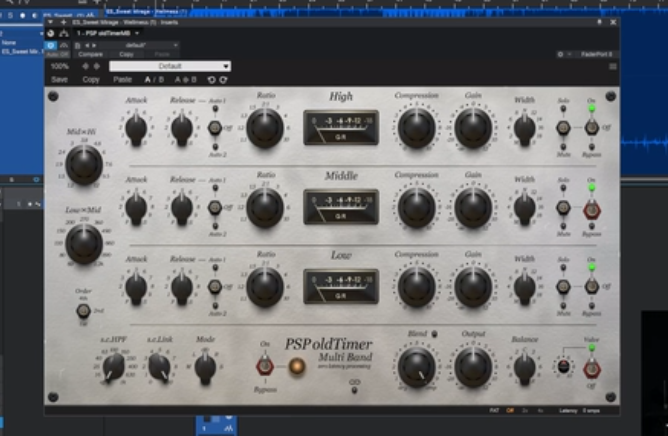Screen dimensions: 668x436
Task: Flip the Middle band Solo/Mute switch
Action: click(563, 208)
